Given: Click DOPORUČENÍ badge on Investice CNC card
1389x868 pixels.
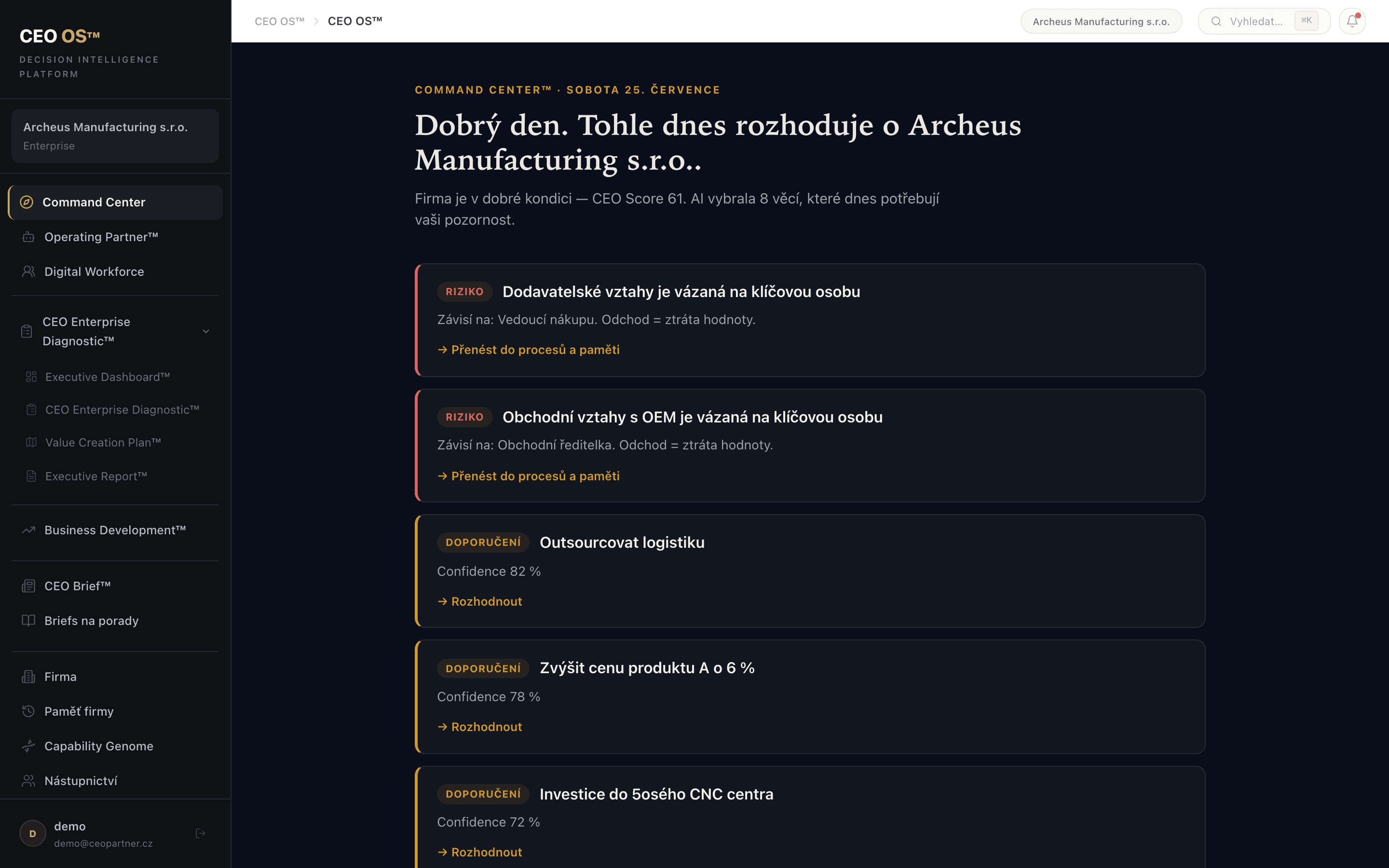Looking at the screenshot, I should click(483, 794).
